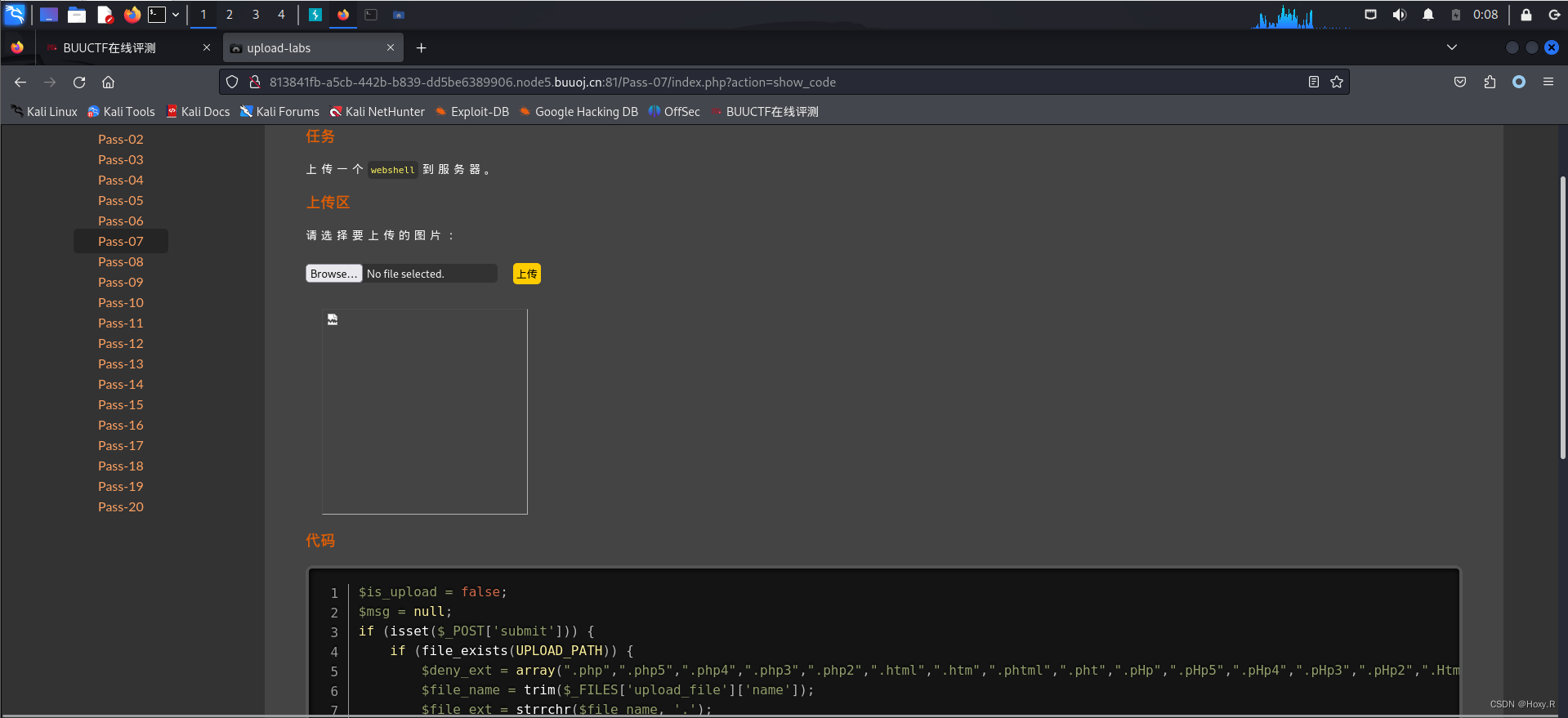The image size is (1568, 718).
Task: Open the Kali NetHunter bookmark
Action: (x=377, y=112)
